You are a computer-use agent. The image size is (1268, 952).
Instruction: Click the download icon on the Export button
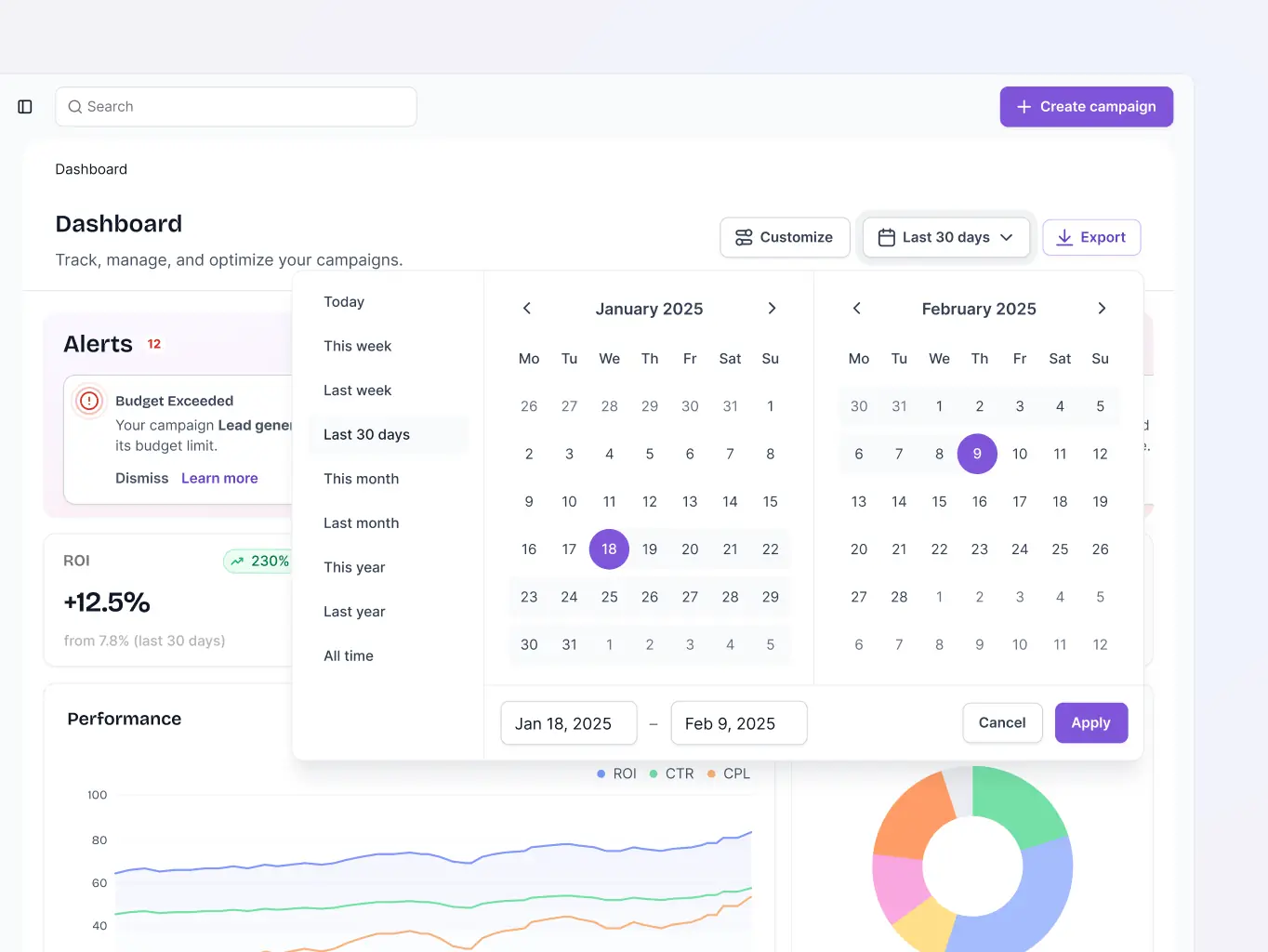(1063, 237)
